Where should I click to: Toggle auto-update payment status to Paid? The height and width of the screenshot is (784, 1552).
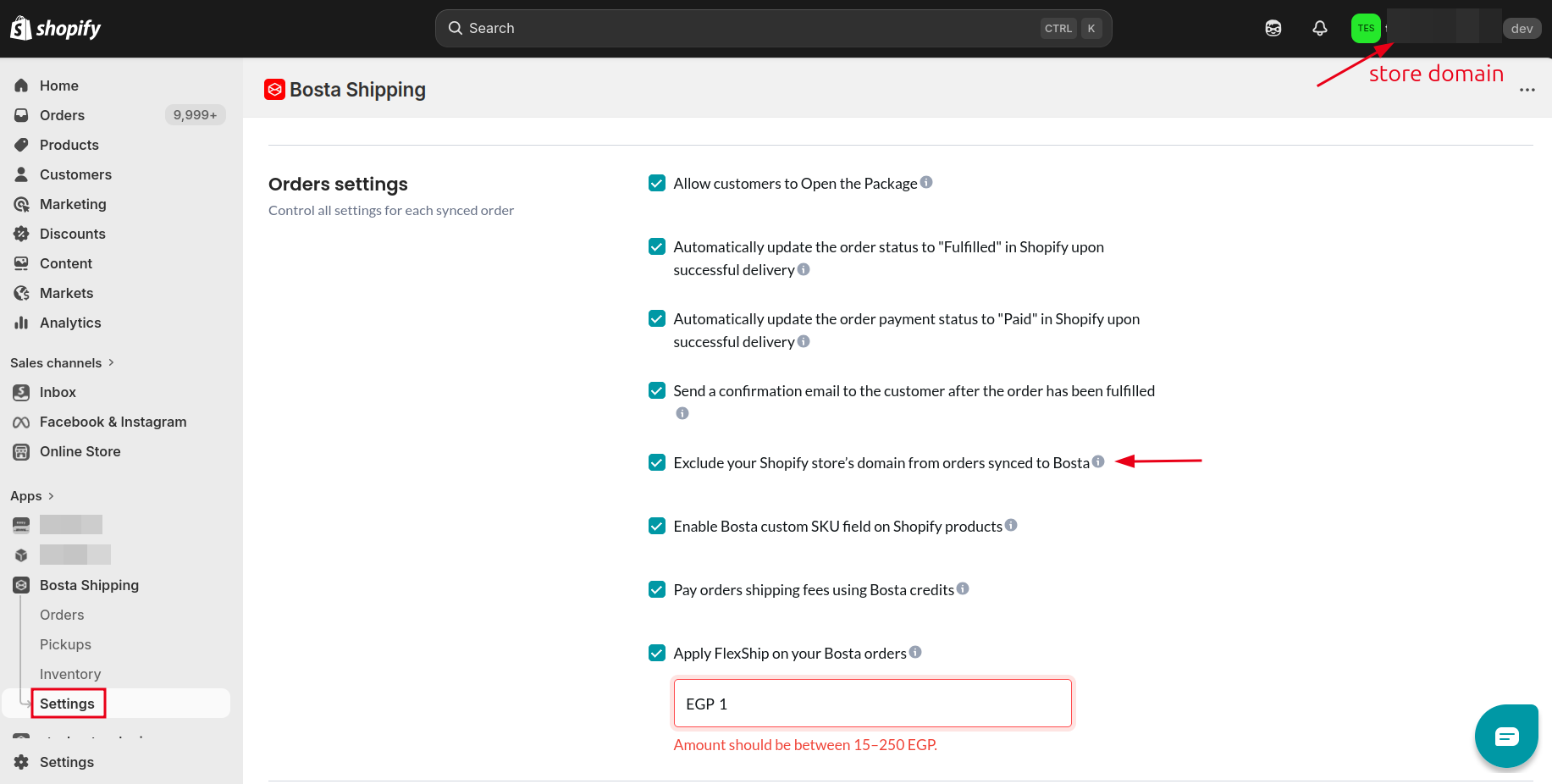(x=657, y=318)
